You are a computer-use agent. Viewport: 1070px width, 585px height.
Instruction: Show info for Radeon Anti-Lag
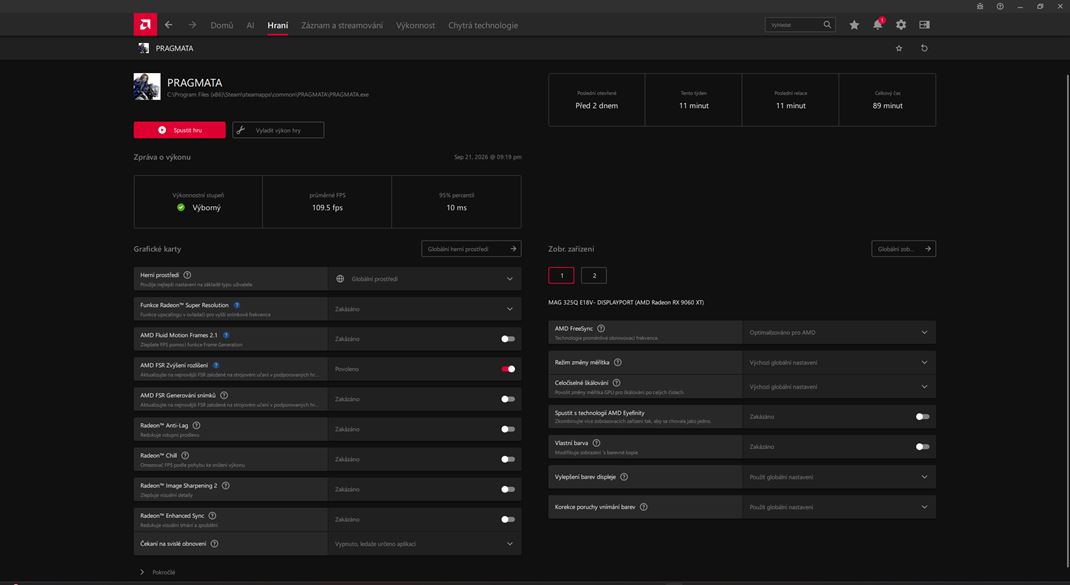(197, 425)
